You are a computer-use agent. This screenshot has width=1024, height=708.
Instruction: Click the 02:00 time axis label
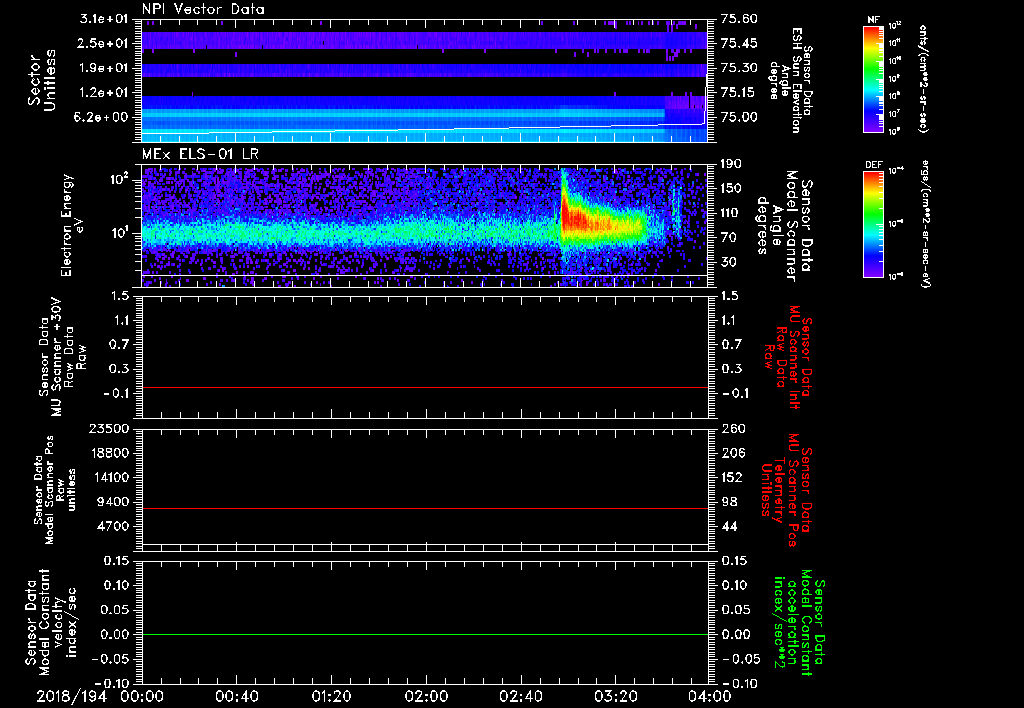pyautogui.click(x=426, y=696)
